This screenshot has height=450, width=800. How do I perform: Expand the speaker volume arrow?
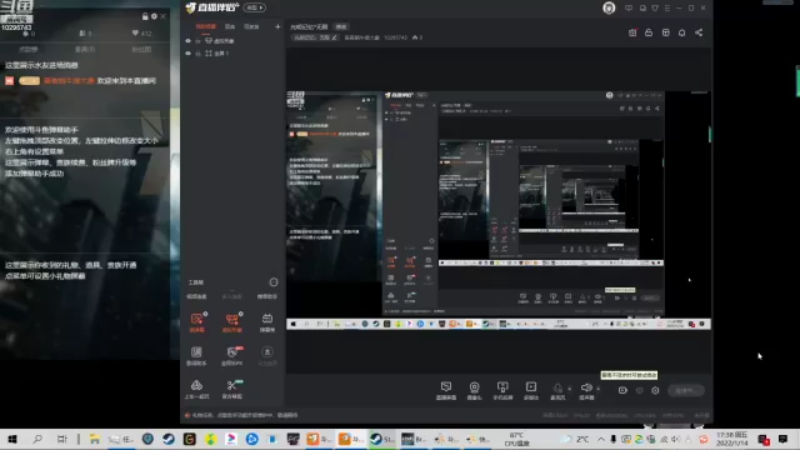(598, 389)
